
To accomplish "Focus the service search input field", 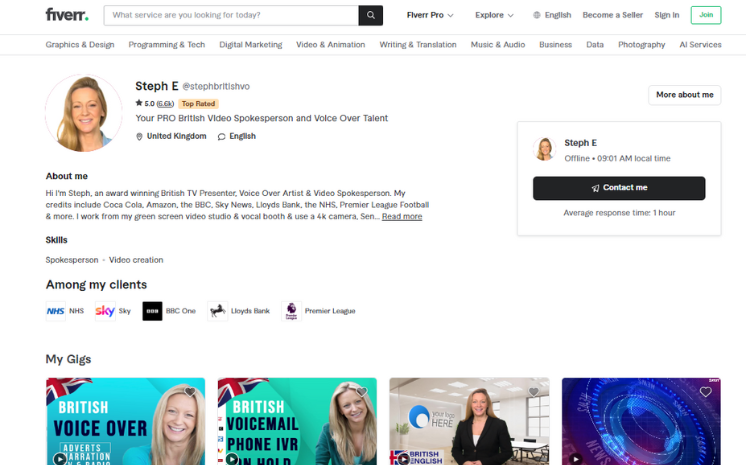I will tap(231, 15).
